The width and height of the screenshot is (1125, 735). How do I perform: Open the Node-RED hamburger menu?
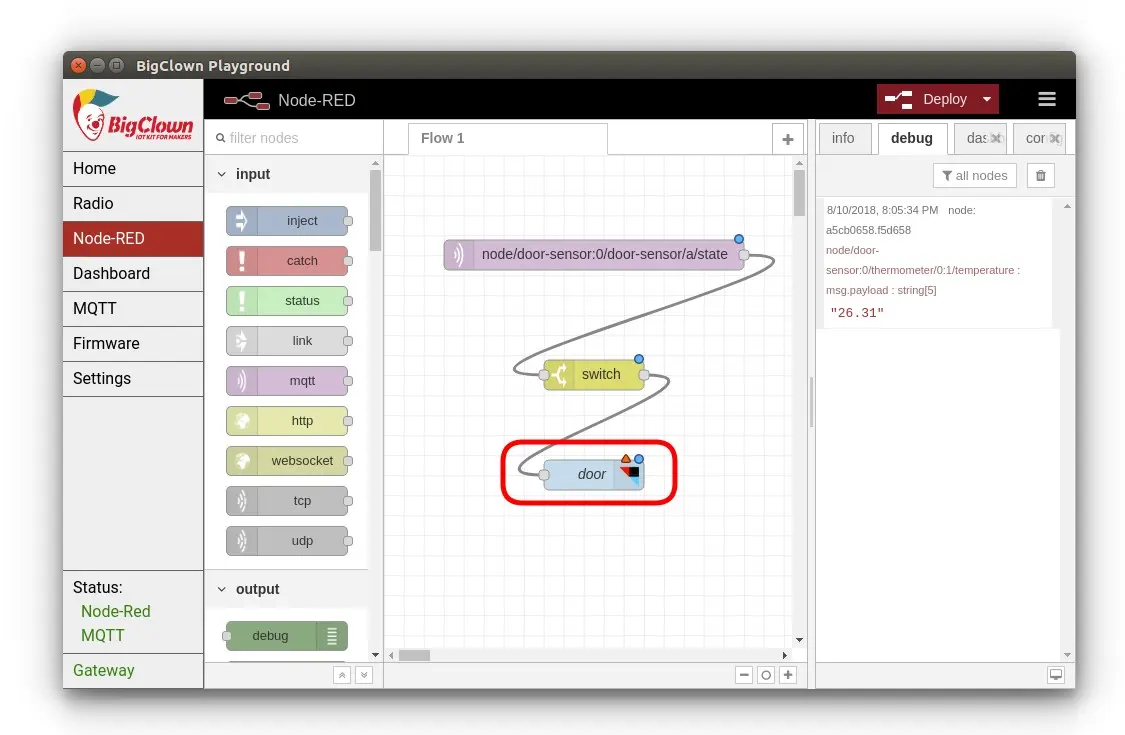tap(1047, 99)
